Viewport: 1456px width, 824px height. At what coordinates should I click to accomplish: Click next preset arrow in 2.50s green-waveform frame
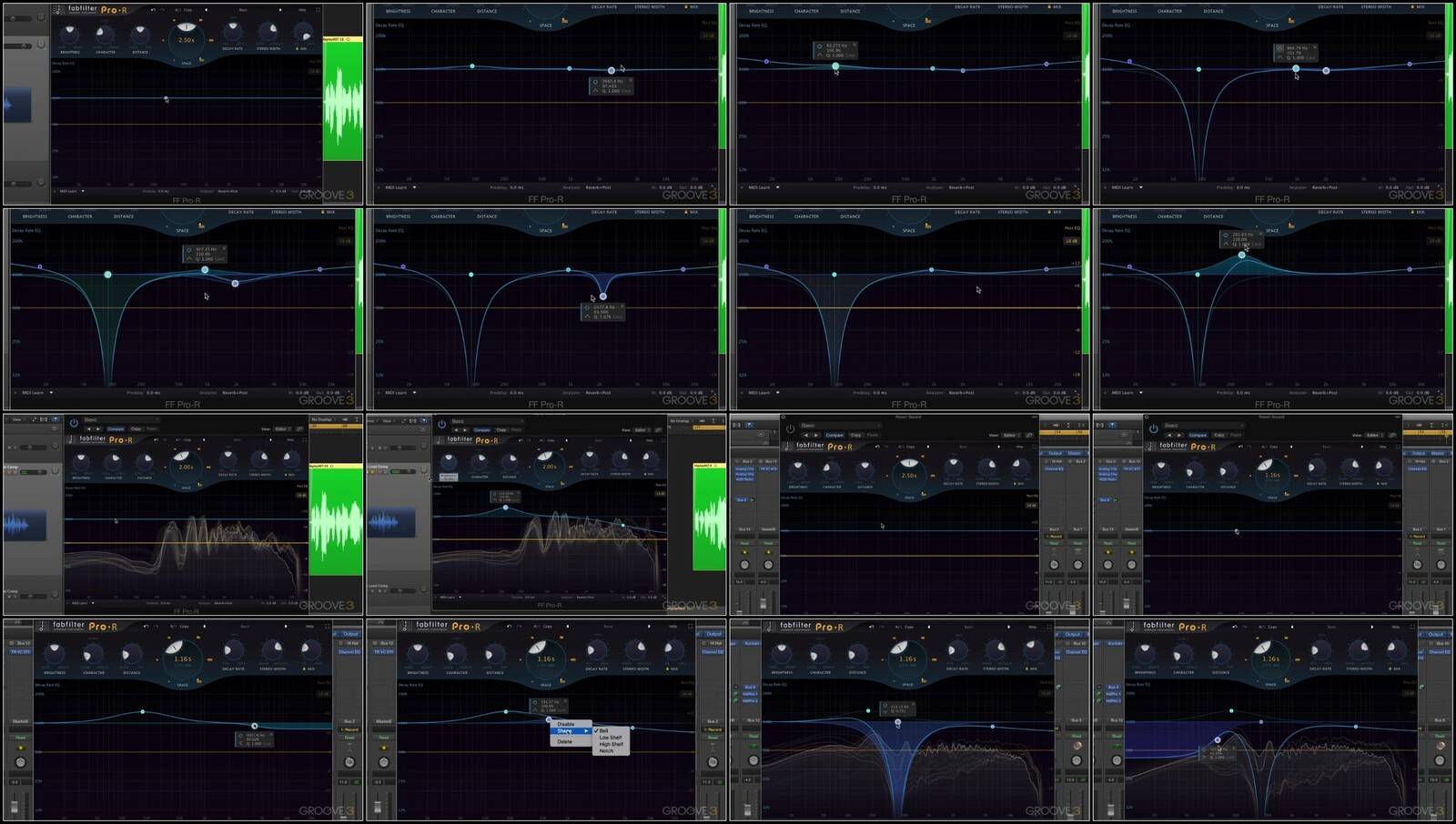point(280,10)
